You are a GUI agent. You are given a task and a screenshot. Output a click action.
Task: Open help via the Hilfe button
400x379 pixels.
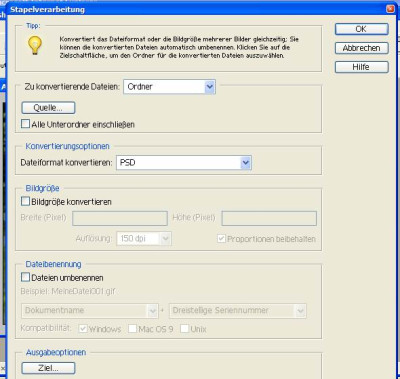pyautogui.click(x=362, y=67)
